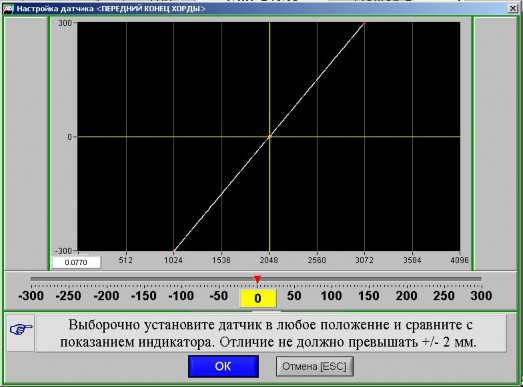523x387 pixels.
Task: Click the -300 scale label
Action: (x=31, y=296)
